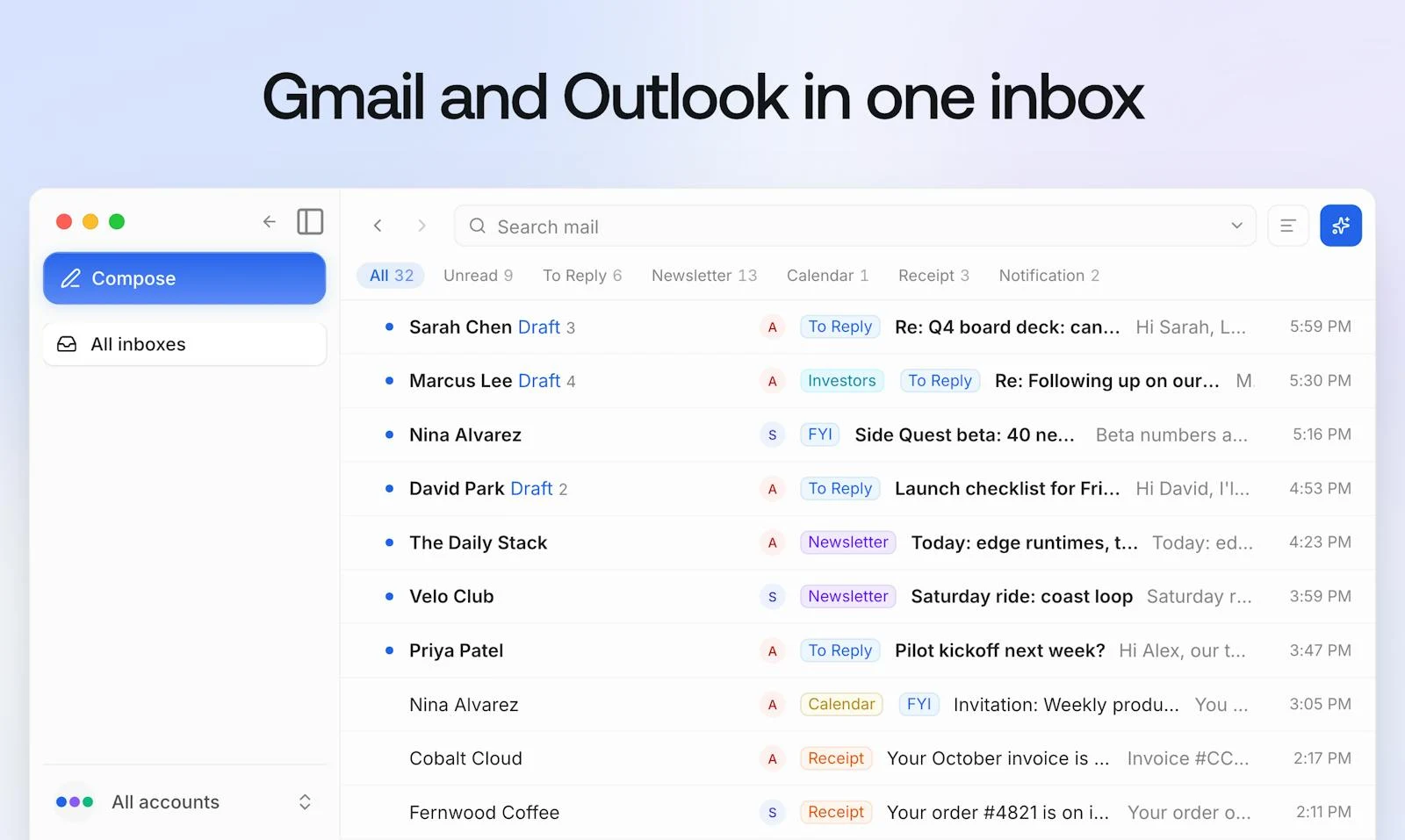Open the Calendar 1 tab

[x=827, y=276]
